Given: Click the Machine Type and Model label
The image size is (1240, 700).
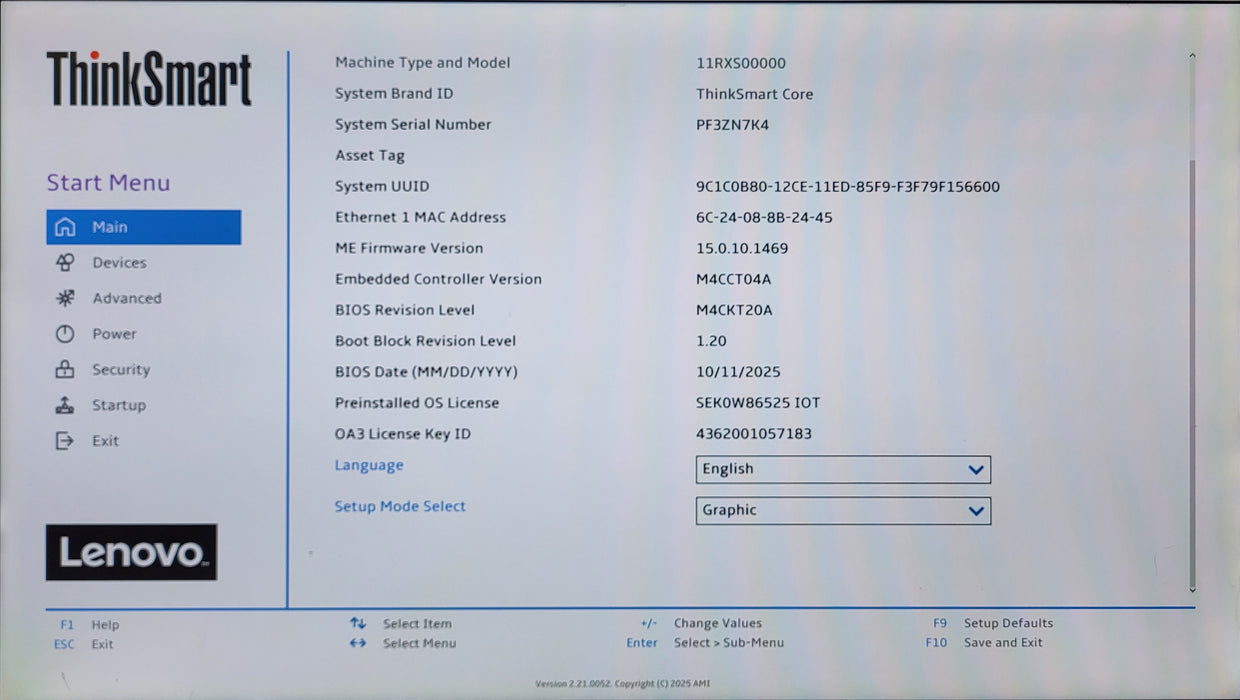Looking at the screenshot, I should 423,63.
